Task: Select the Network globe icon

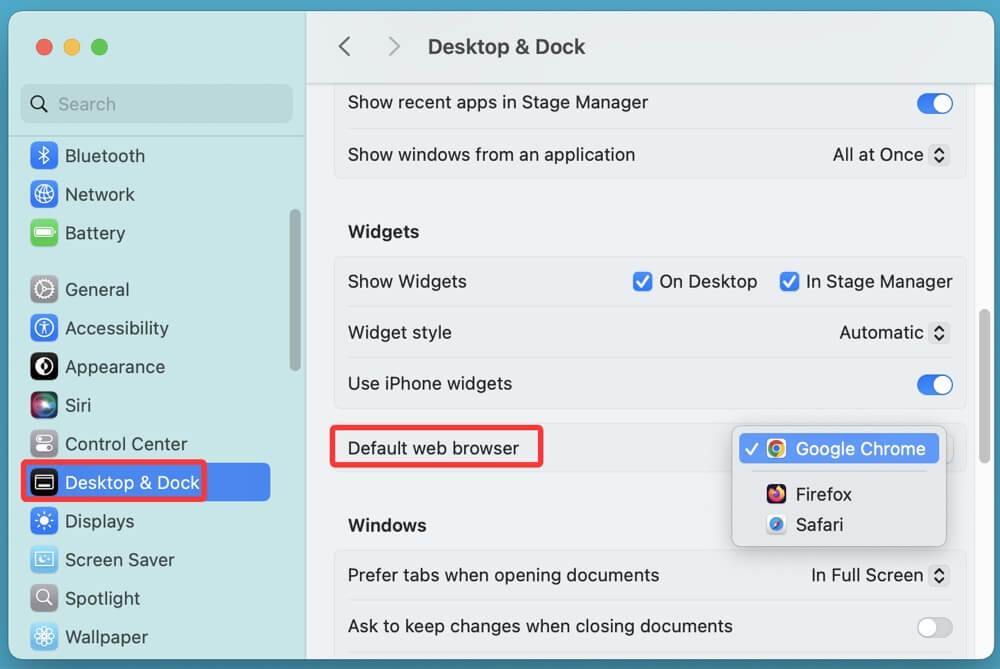Action: (x=44, y=194)
